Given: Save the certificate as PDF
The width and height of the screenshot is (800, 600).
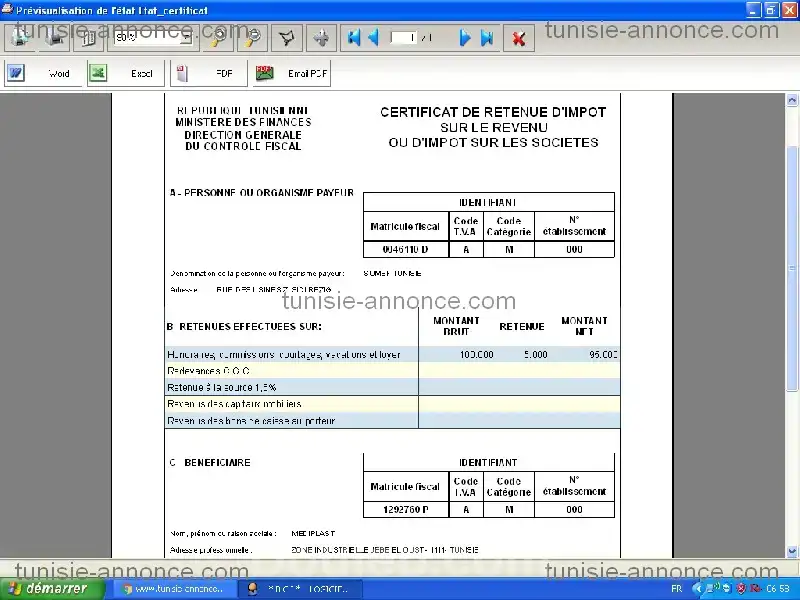Looking at the screenshot, I should (x=209, y=72).
